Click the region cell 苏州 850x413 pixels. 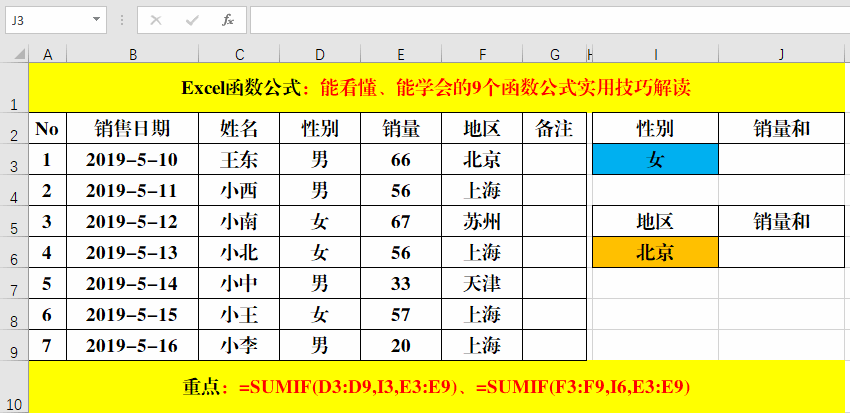[x=482, y=221]
